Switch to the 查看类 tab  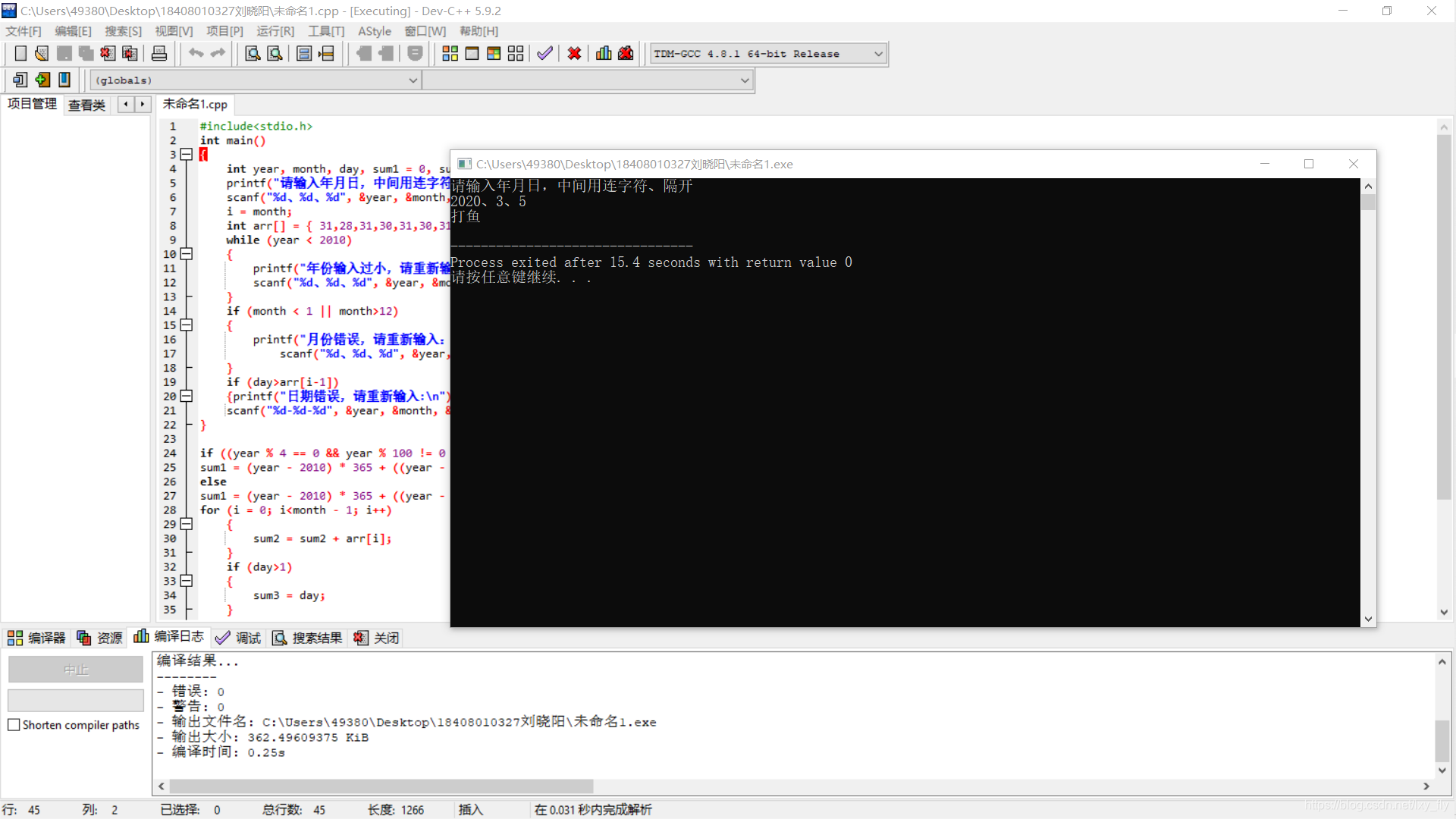[x=87, y=105]
